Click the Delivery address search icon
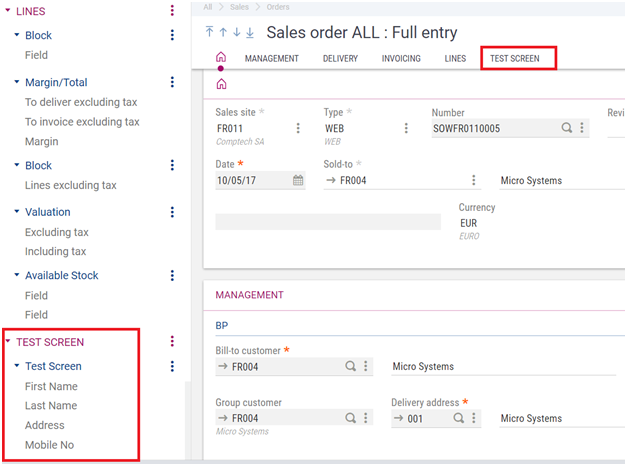 tap(459, 418)
